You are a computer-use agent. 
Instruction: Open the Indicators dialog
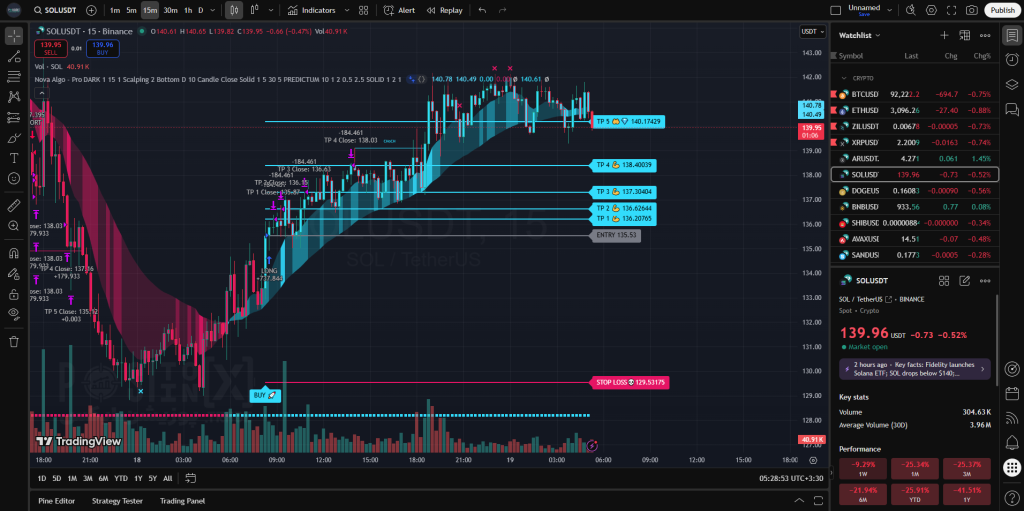pos(312,10)
